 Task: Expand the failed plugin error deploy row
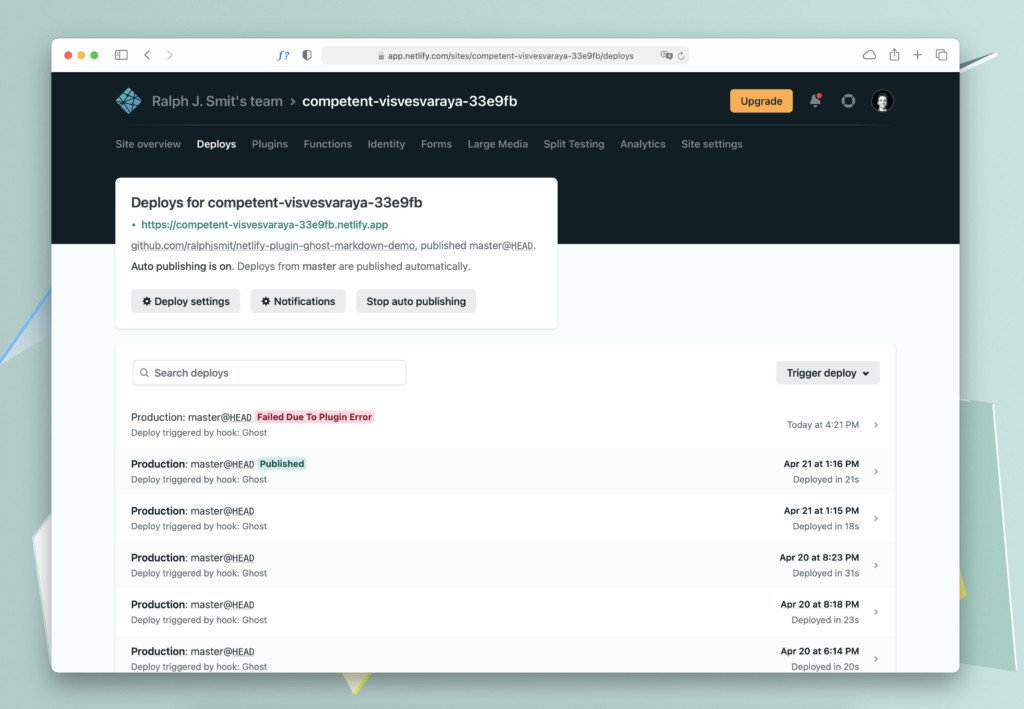[876, 424]
